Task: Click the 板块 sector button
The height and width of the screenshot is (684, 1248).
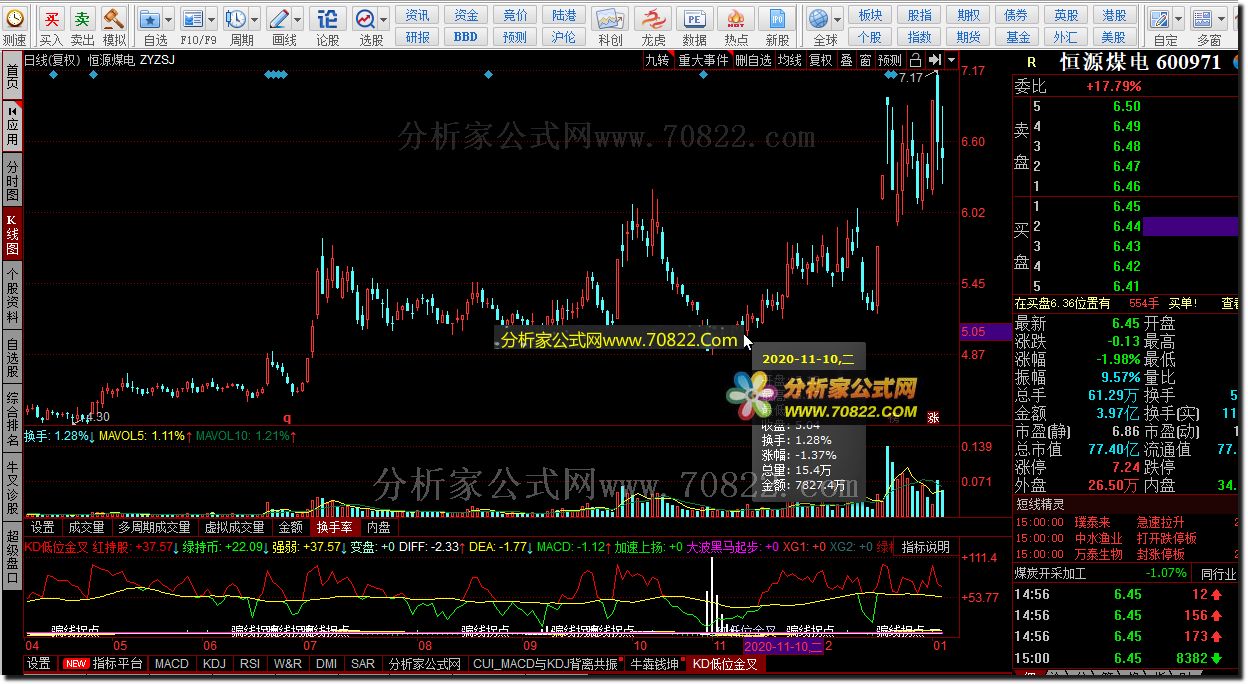Action: [x=871, y=15]
